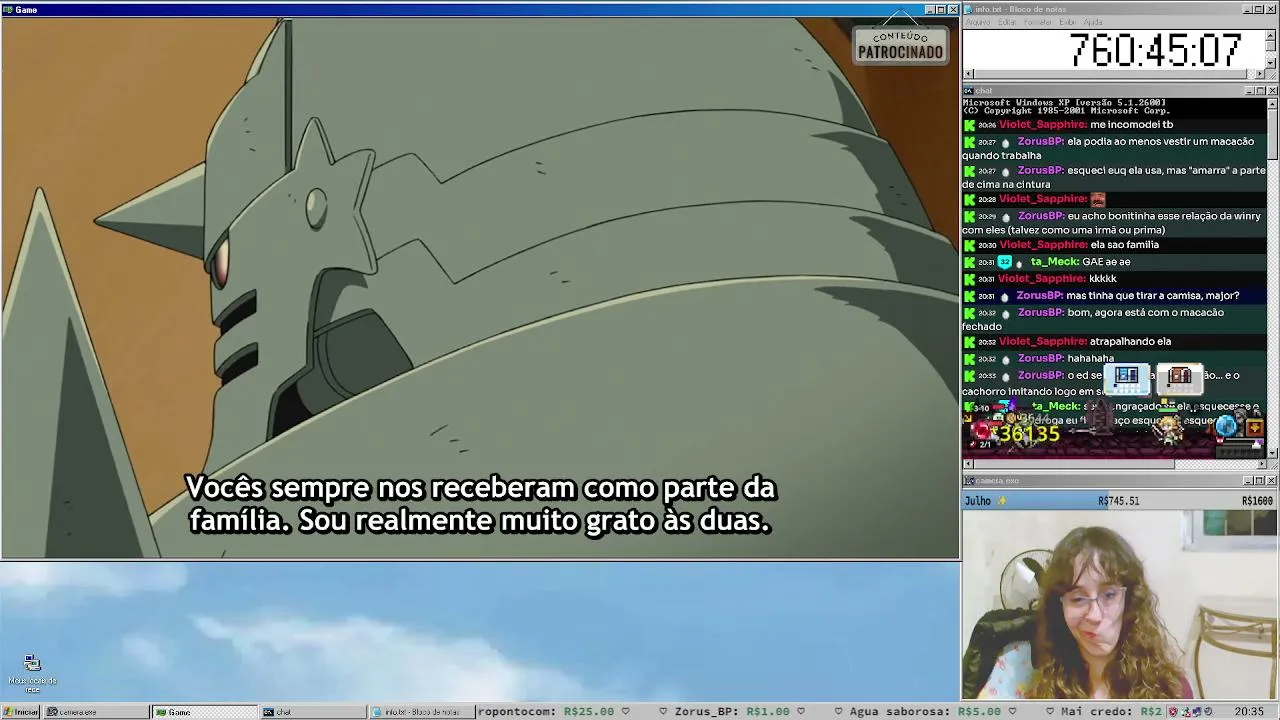Click the chat message 'kkkkk'

pos(1103,279)
